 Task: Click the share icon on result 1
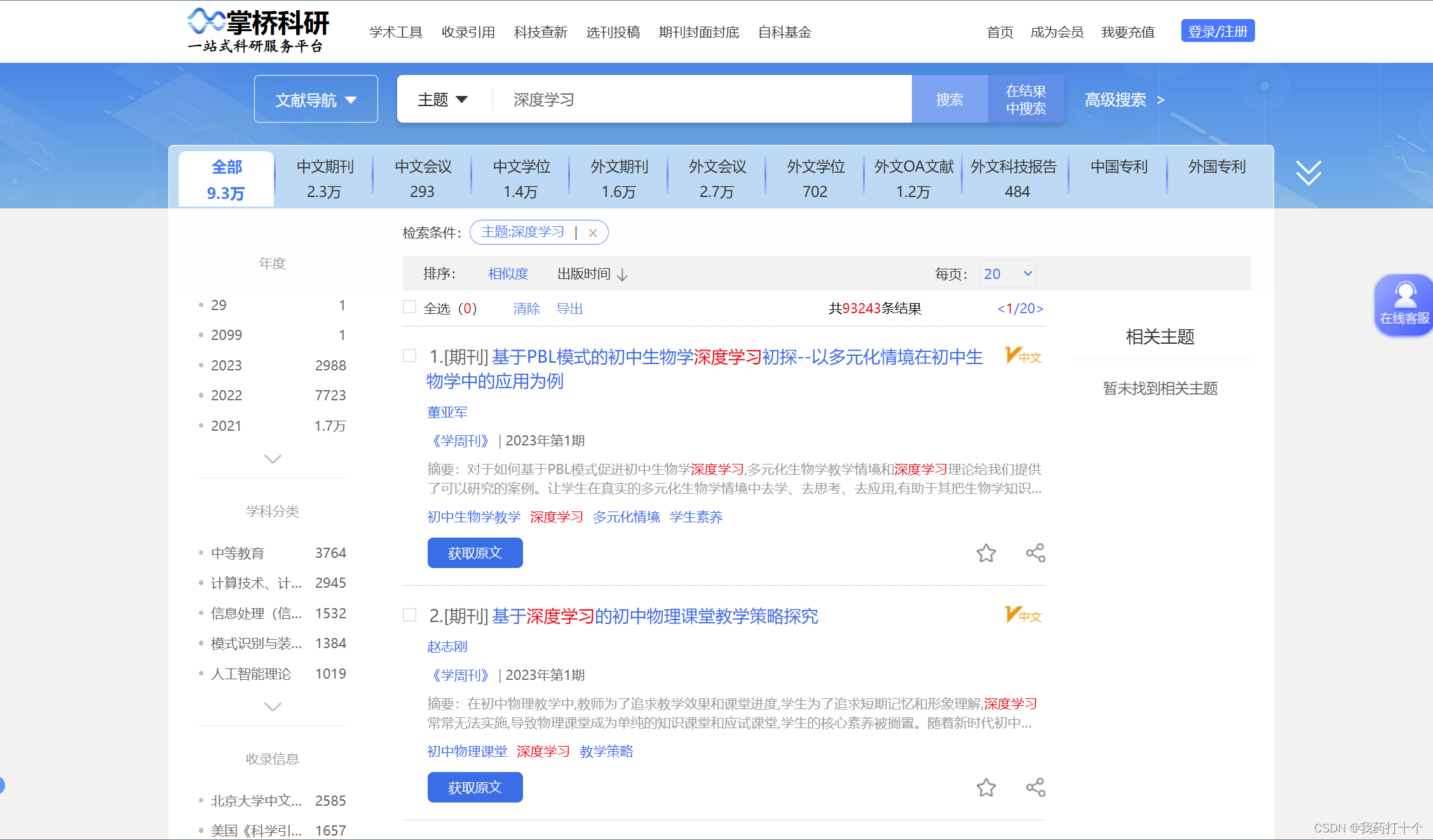tap(1035, 553)
